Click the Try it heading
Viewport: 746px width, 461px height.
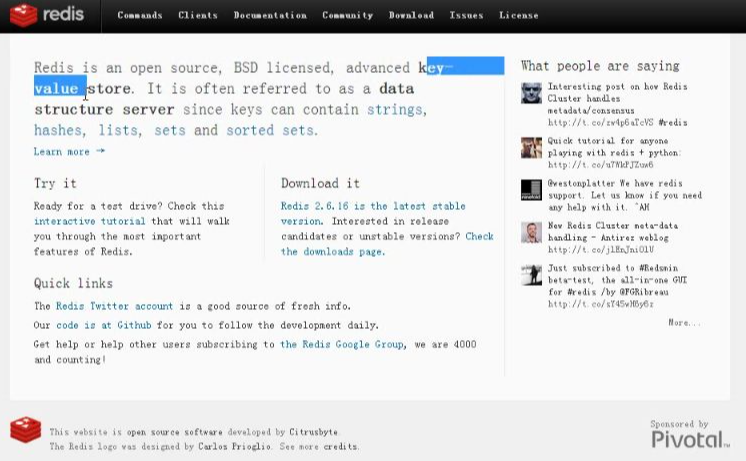click(x=55, y=183)
